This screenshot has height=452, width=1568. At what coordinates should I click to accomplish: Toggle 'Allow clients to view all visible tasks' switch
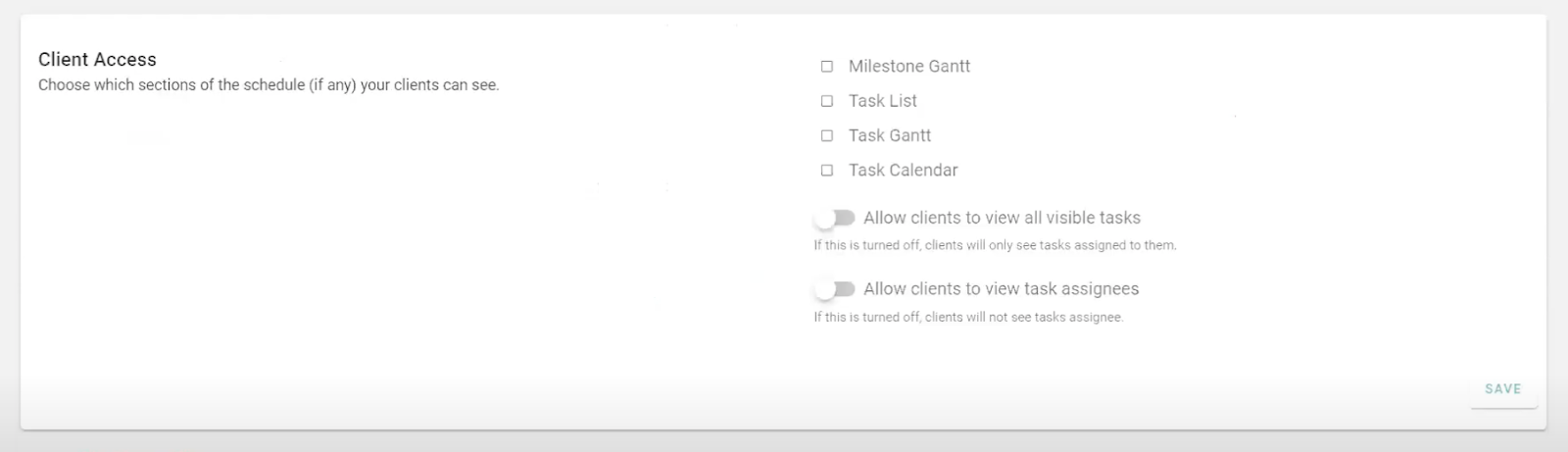pos(835,218)
